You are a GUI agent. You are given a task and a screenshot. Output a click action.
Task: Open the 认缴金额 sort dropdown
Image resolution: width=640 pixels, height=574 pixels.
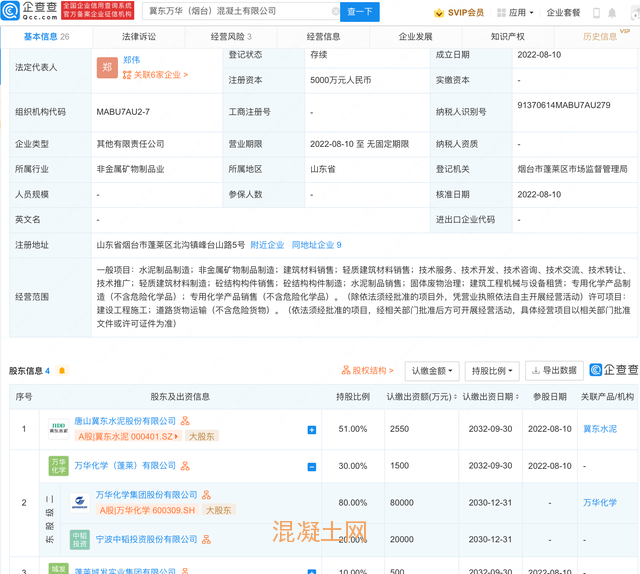tap(432, 371)
